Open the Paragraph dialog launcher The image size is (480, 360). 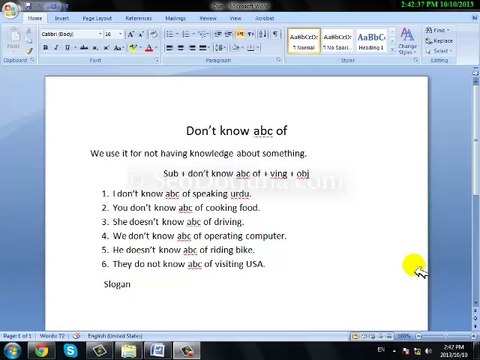(x=278, y=60)
